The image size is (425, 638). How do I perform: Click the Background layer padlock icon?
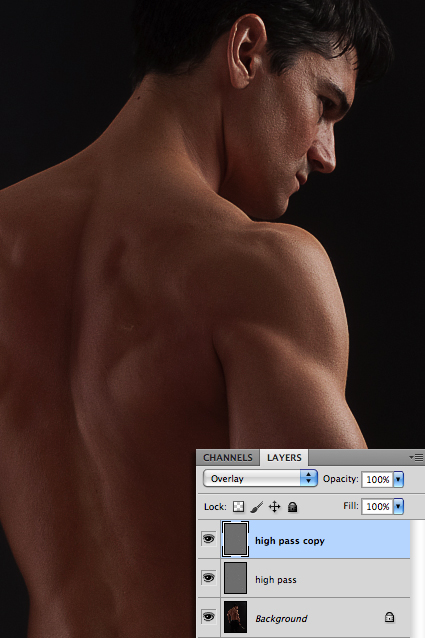pyautogui.click(x=389, y=617)
